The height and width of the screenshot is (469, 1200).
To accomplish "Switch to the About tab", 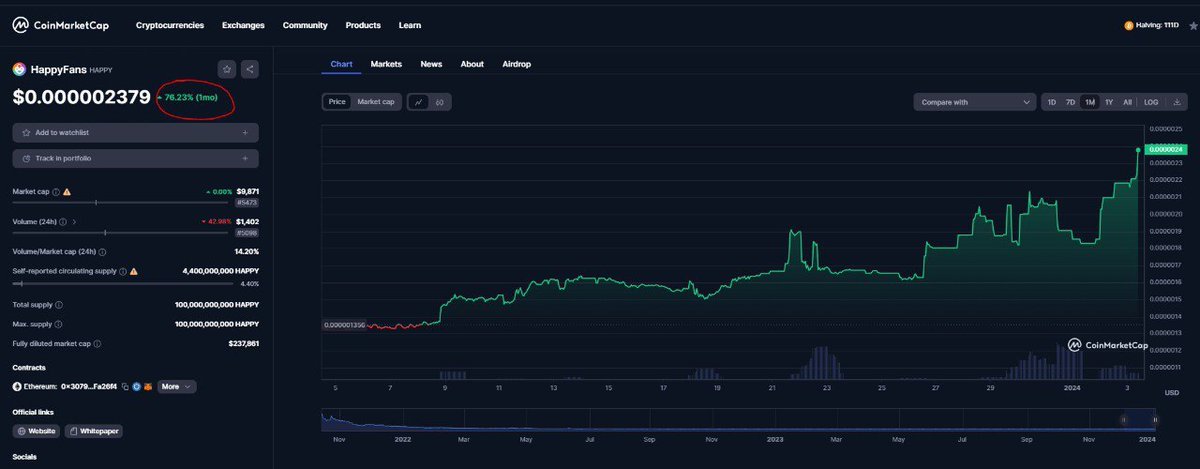I will 472,64.
